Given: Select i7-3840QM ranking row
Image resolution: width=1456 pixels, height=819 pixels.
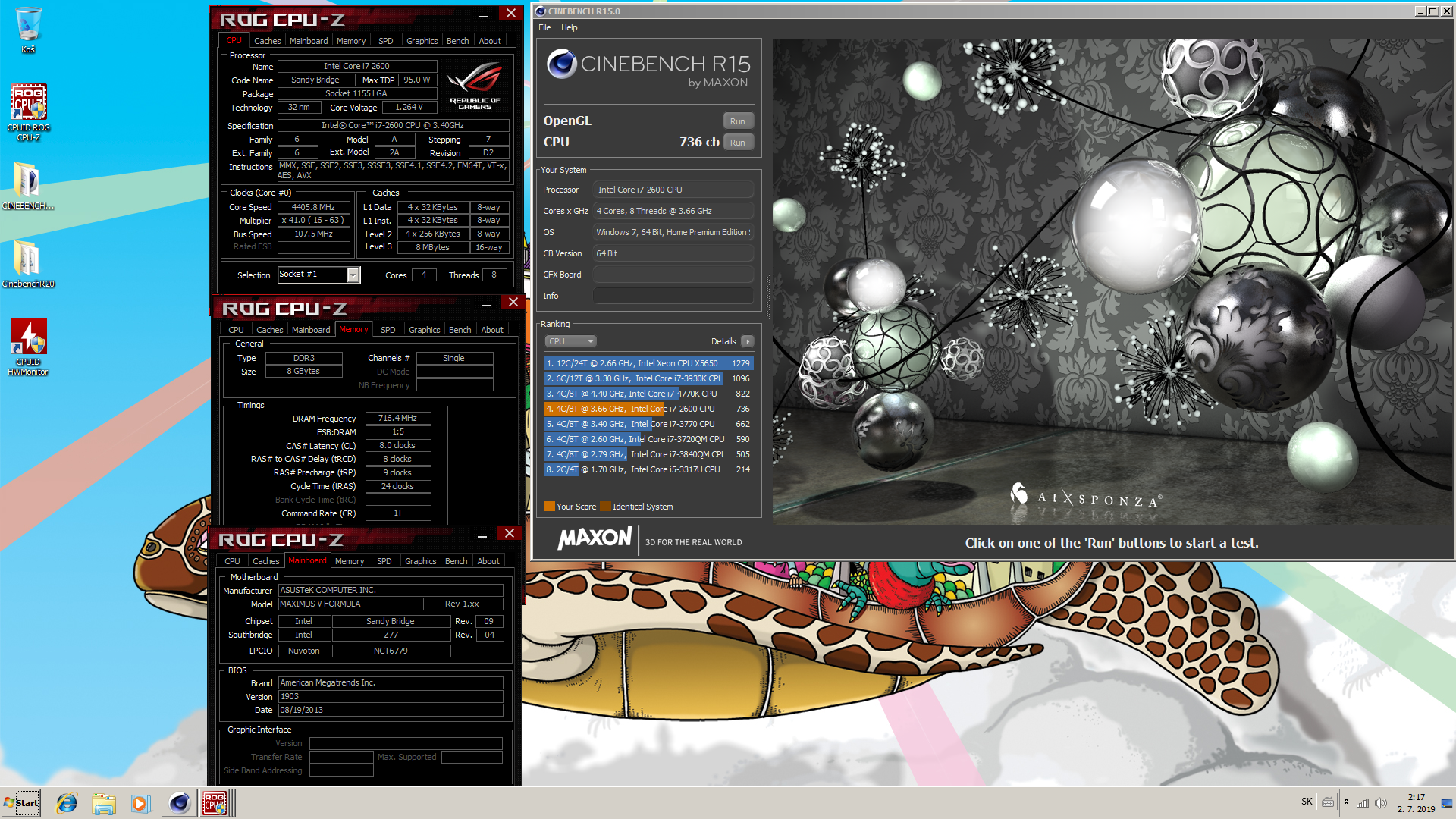Looking at the screenshot, I should [x=648, y=454].
